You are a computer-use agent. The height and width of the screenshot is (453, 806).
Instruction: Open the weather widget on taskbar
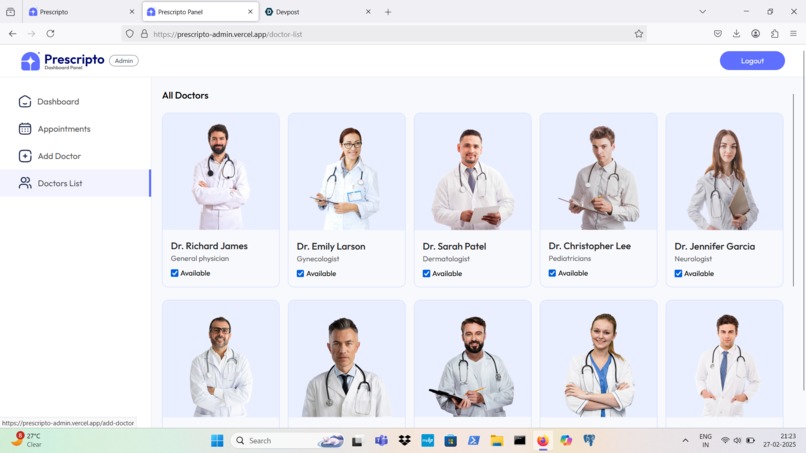[x=27, y=440]
